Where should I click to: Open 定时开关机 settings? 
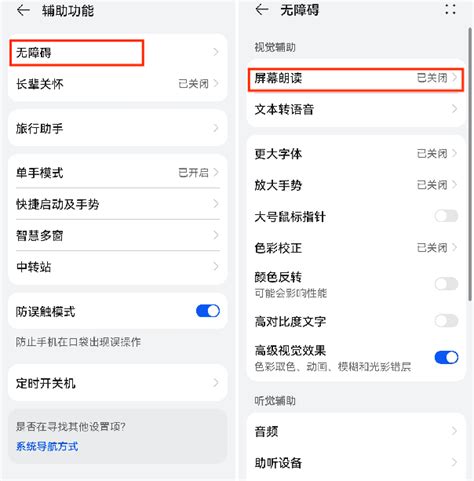coord(118,383)
